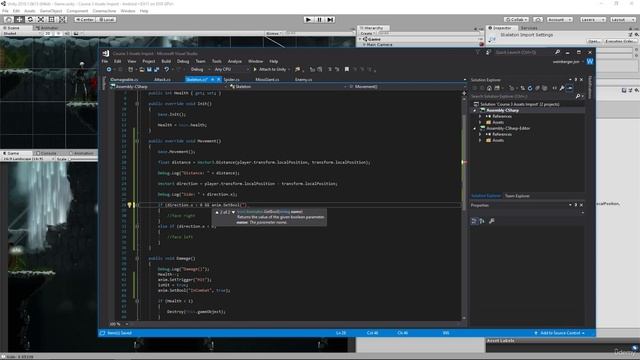The width and height of the screenshot is (640, 360).
Task: Switch to Spider.cs tab
Action: point(231,80)
